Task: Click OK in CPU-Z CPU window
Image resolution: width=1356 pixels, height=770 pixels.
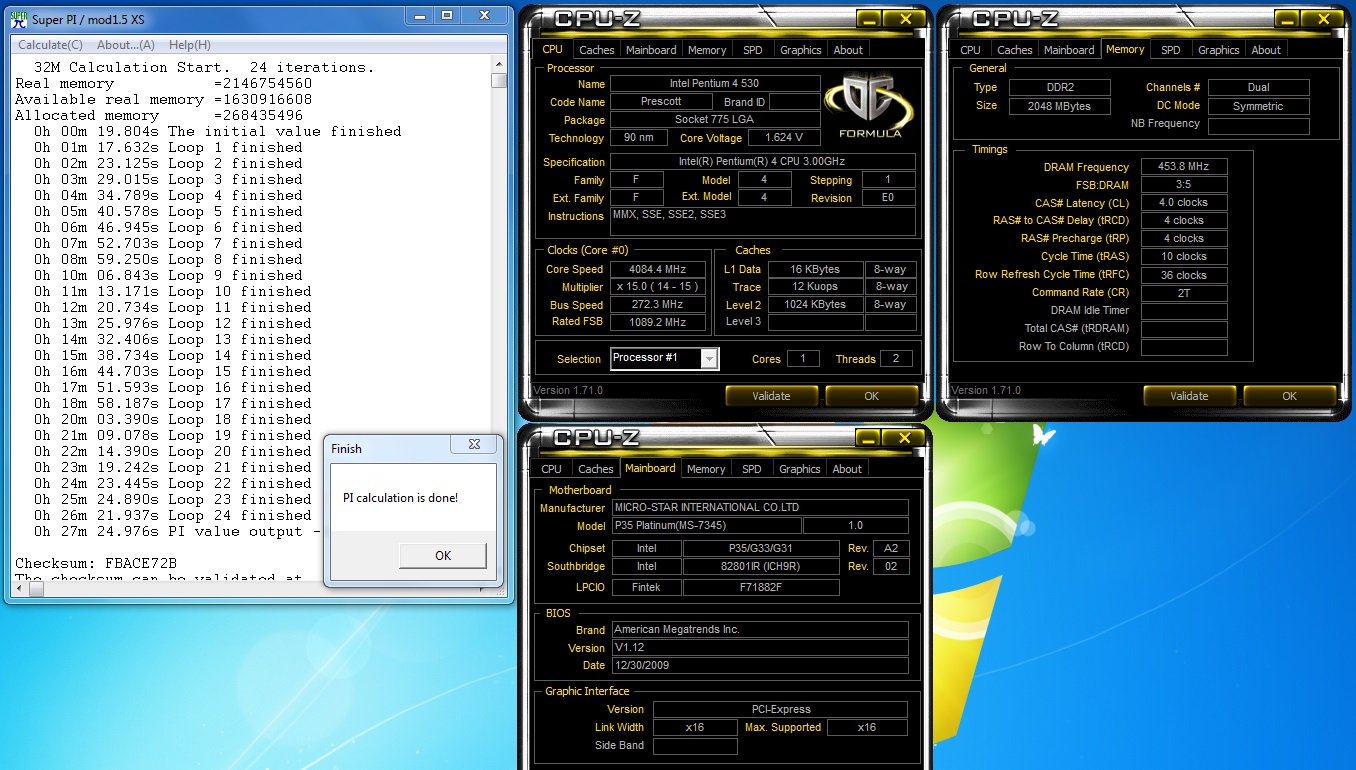Action: (871, 396)
